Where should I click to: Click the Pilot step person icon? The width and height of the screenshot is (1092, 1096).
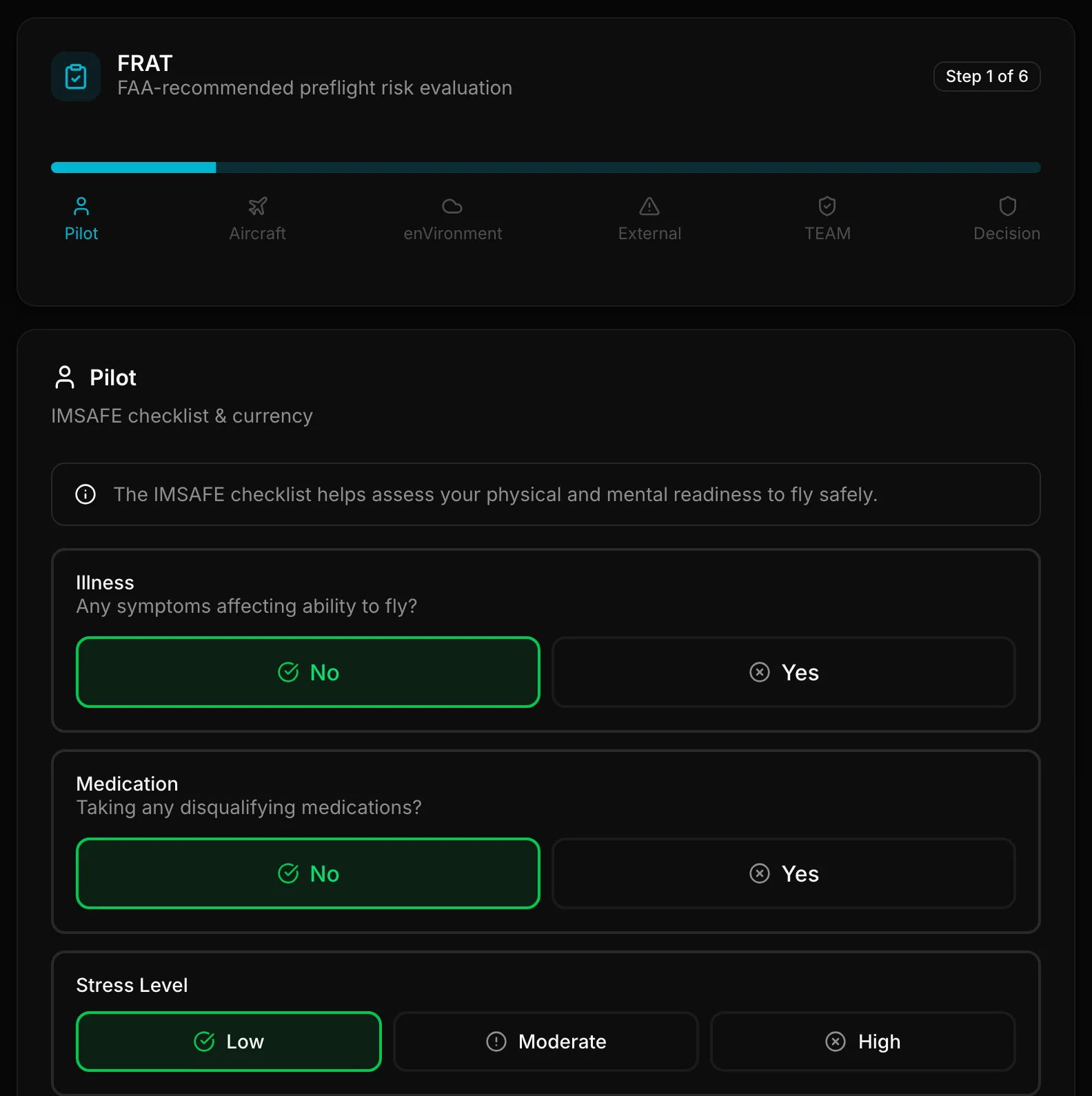pyautogui.click(x=81, y=206)
